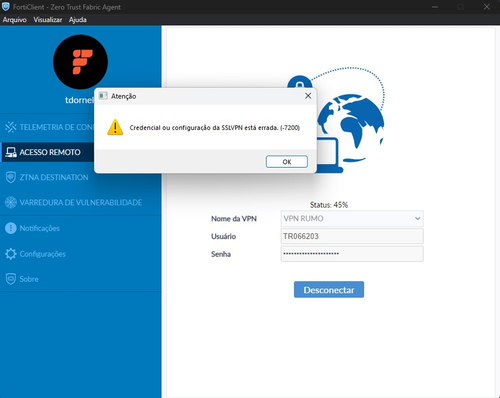500x398 pixels.
Task: Click OK in the Atenção dialog
Action: 287,162
